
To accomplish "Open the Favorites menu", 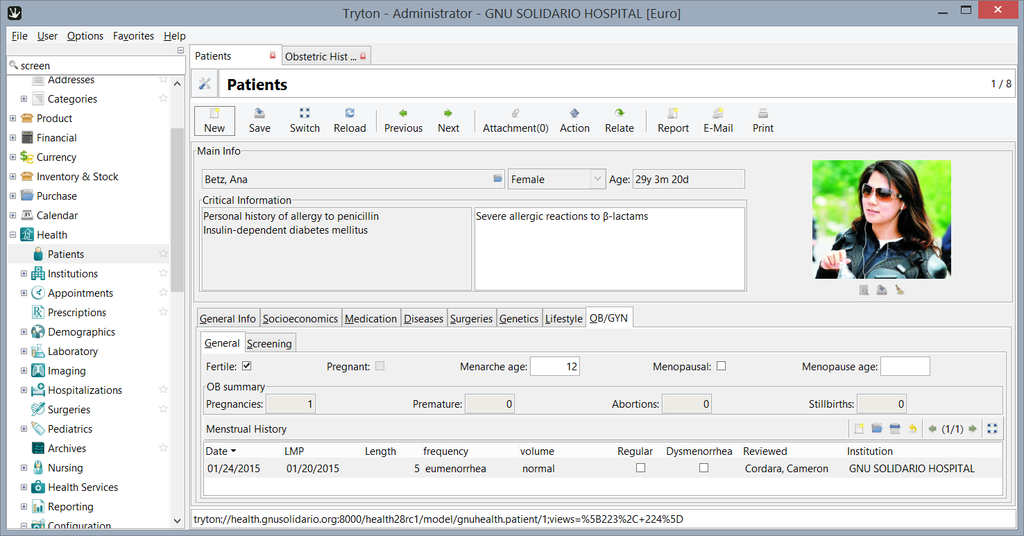I will [x=133, y=36].
